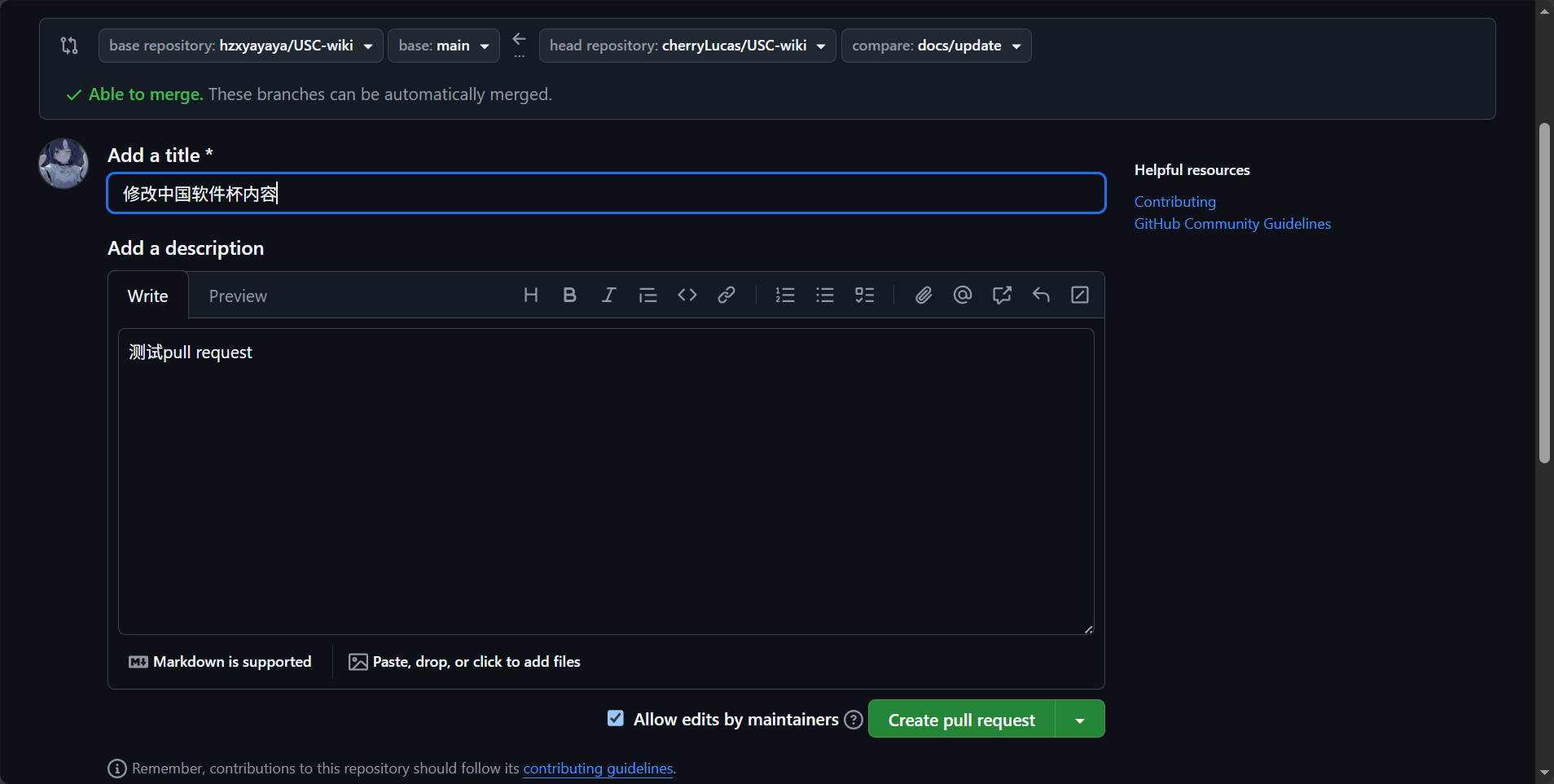Click Paste, drop, or click to add files
Screen dimensions: 1554x784
pos(464,662)
